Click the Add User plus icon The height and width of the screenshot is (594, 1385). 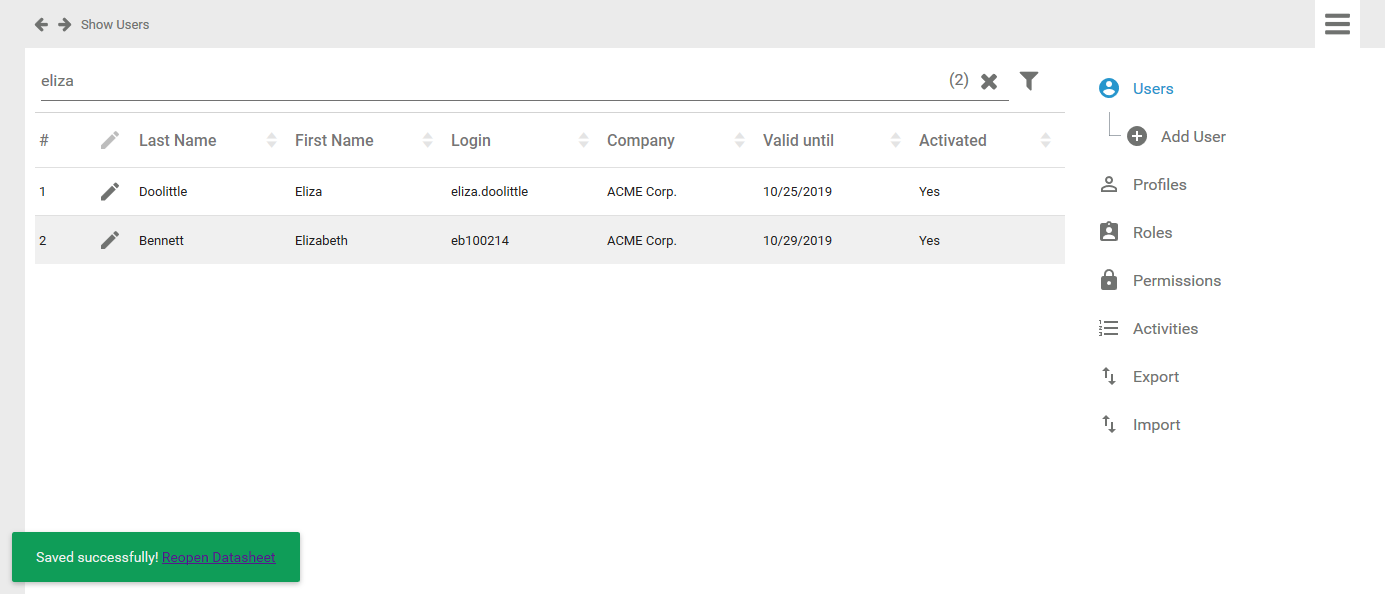[x=1137, y=137]
